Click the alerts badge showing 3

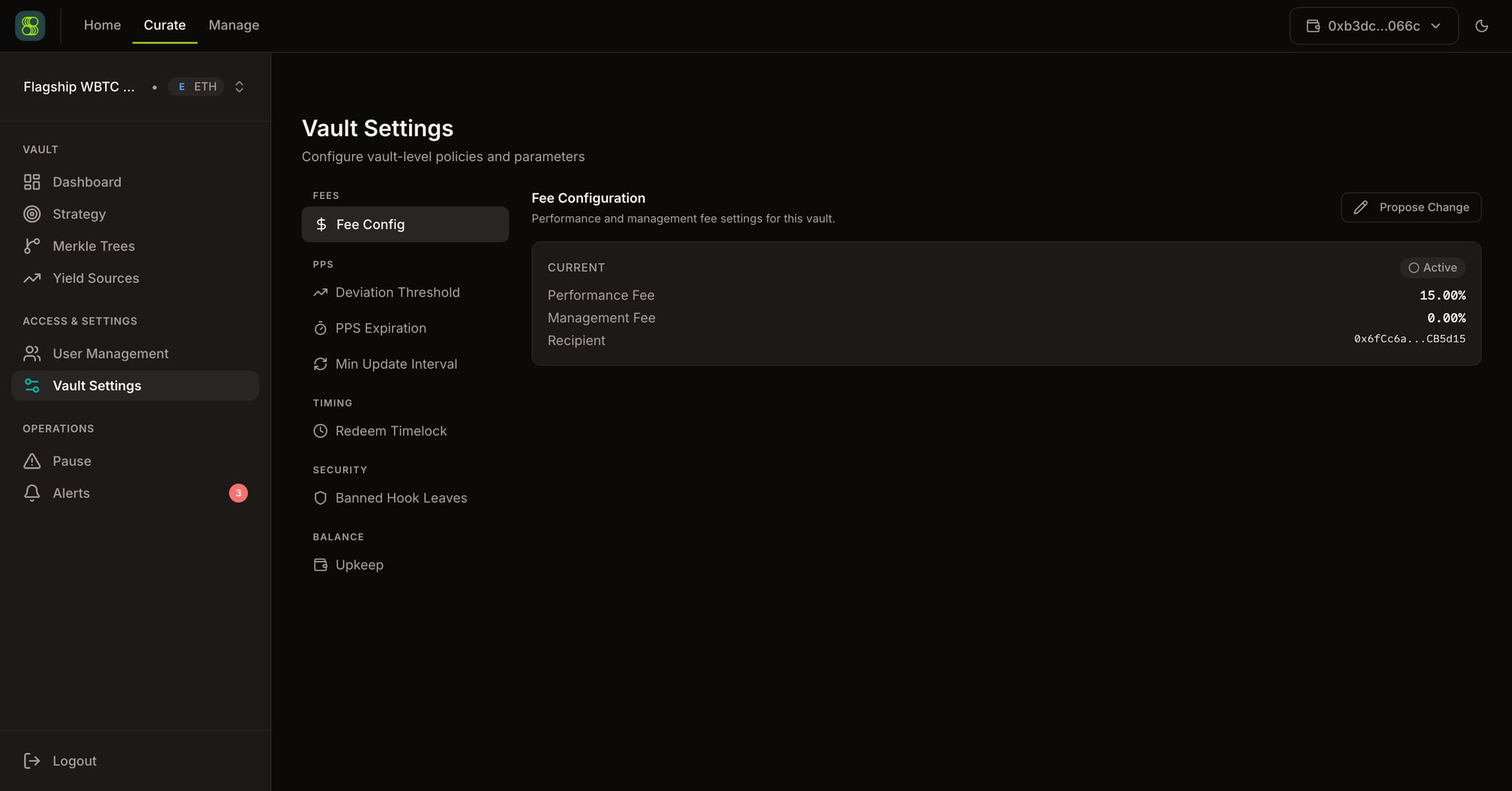coord(238,493)
